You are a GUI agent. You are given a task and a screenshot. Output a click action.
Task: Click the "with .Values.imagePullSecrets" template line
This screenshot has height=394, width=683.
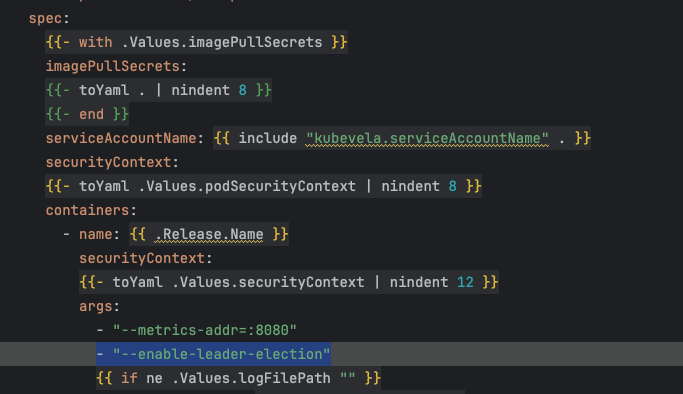(196, 42)
